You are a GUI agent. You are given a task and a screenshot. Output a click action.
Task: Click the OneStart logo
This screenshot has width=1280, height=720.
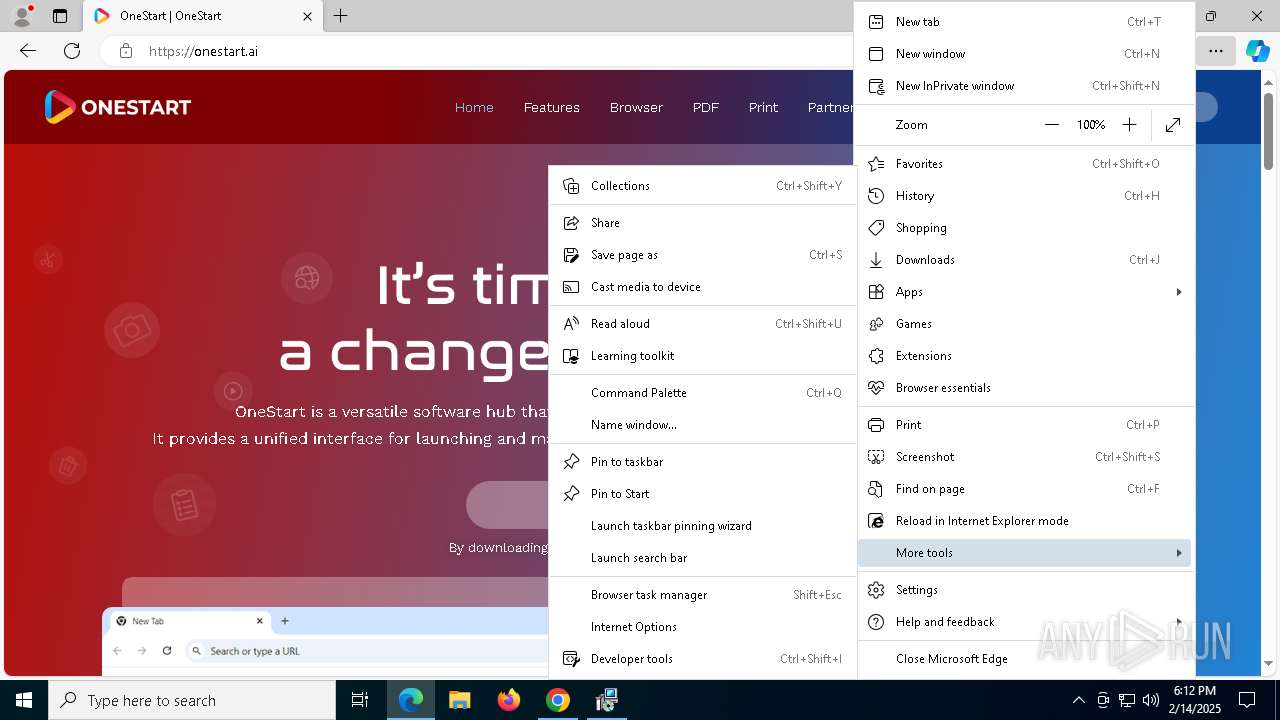117,107
